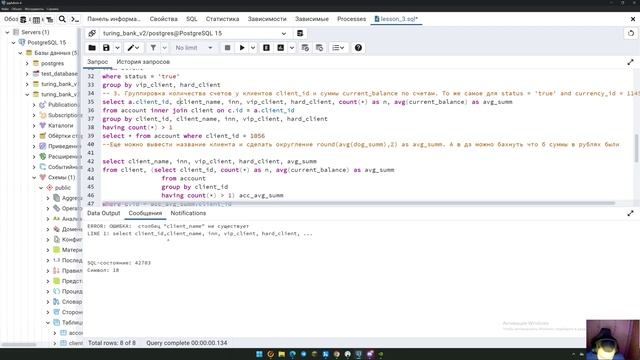Image resolution: width=640 pixels, height=360 pixels.
Task: Launch the PSQL terminal icon
Action: coord(75,19)
